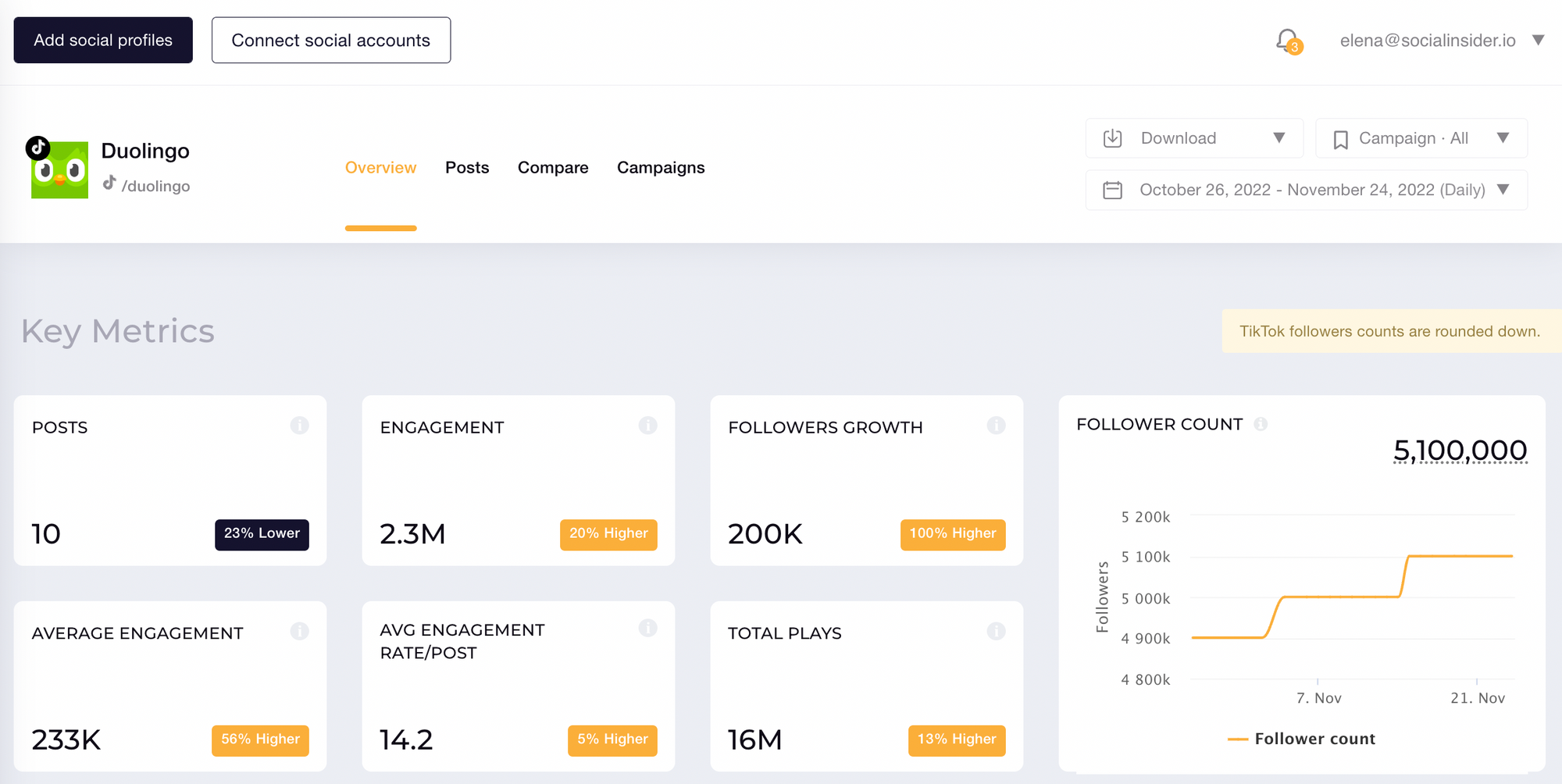Switch to the Posts tab
This screenshot has width=1562, height=784.
click(467, 168)
